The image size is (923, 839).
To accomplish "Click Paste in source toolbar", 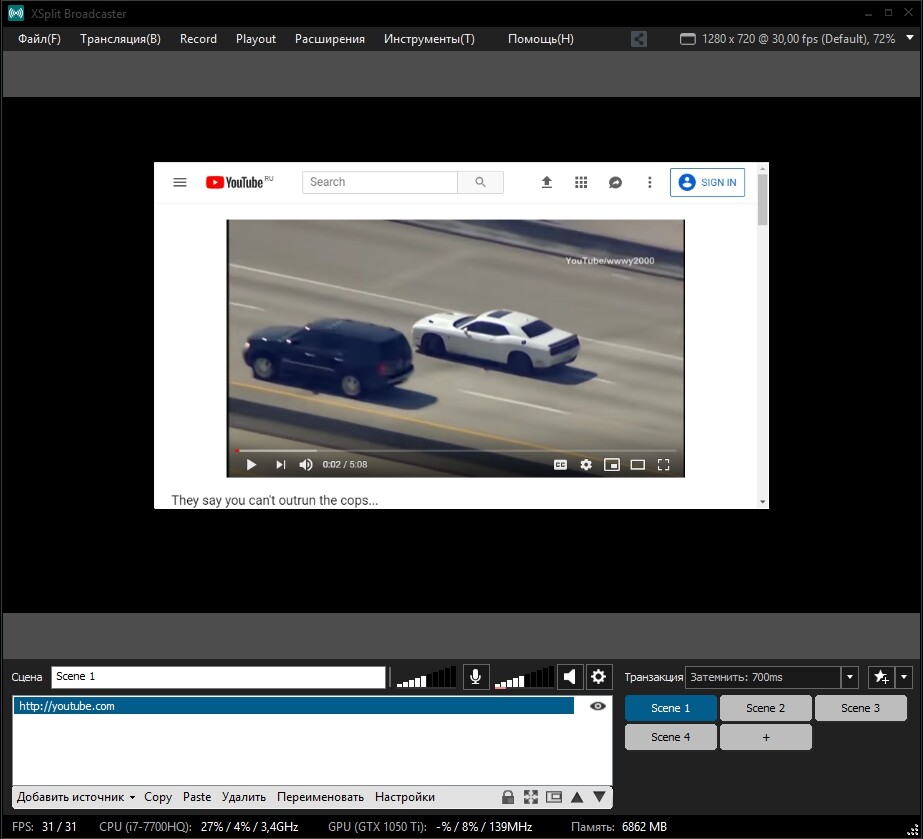I will [x=197, y=797].
